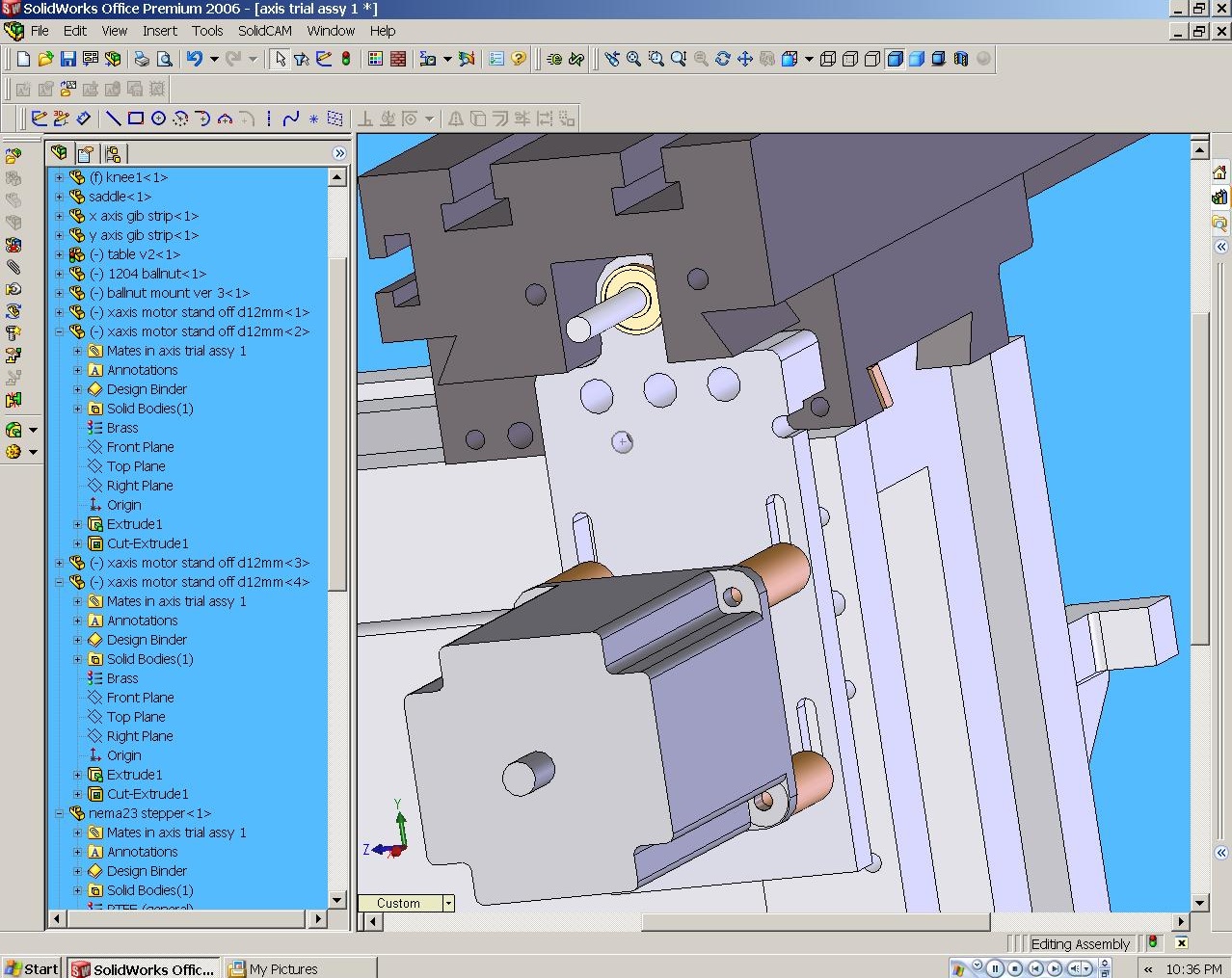
Task: Switch to Wireframe display mode
Action: click(x=828, y=59)
